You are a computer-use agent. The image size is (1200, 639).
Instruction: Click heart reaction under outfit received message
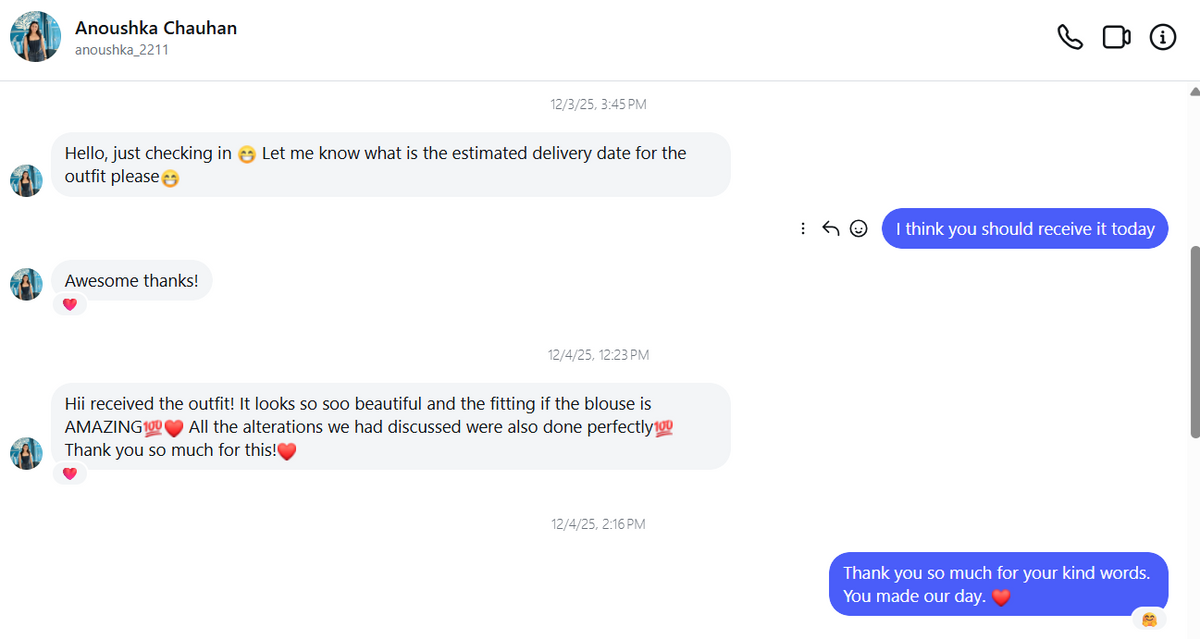tap(69, 474)
